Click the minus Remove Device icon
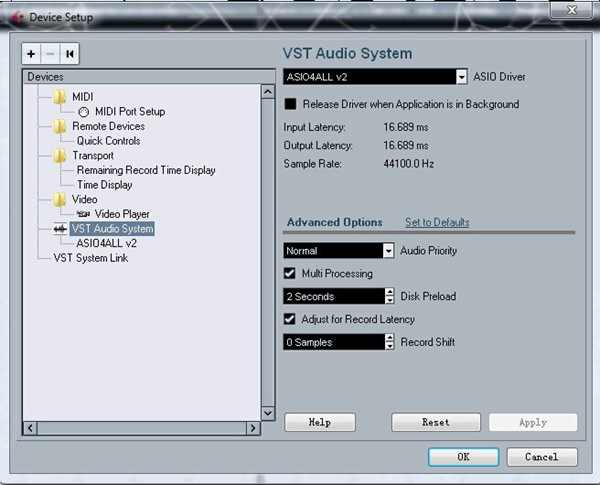The image size is (600, 485). [x=50, y=54]
